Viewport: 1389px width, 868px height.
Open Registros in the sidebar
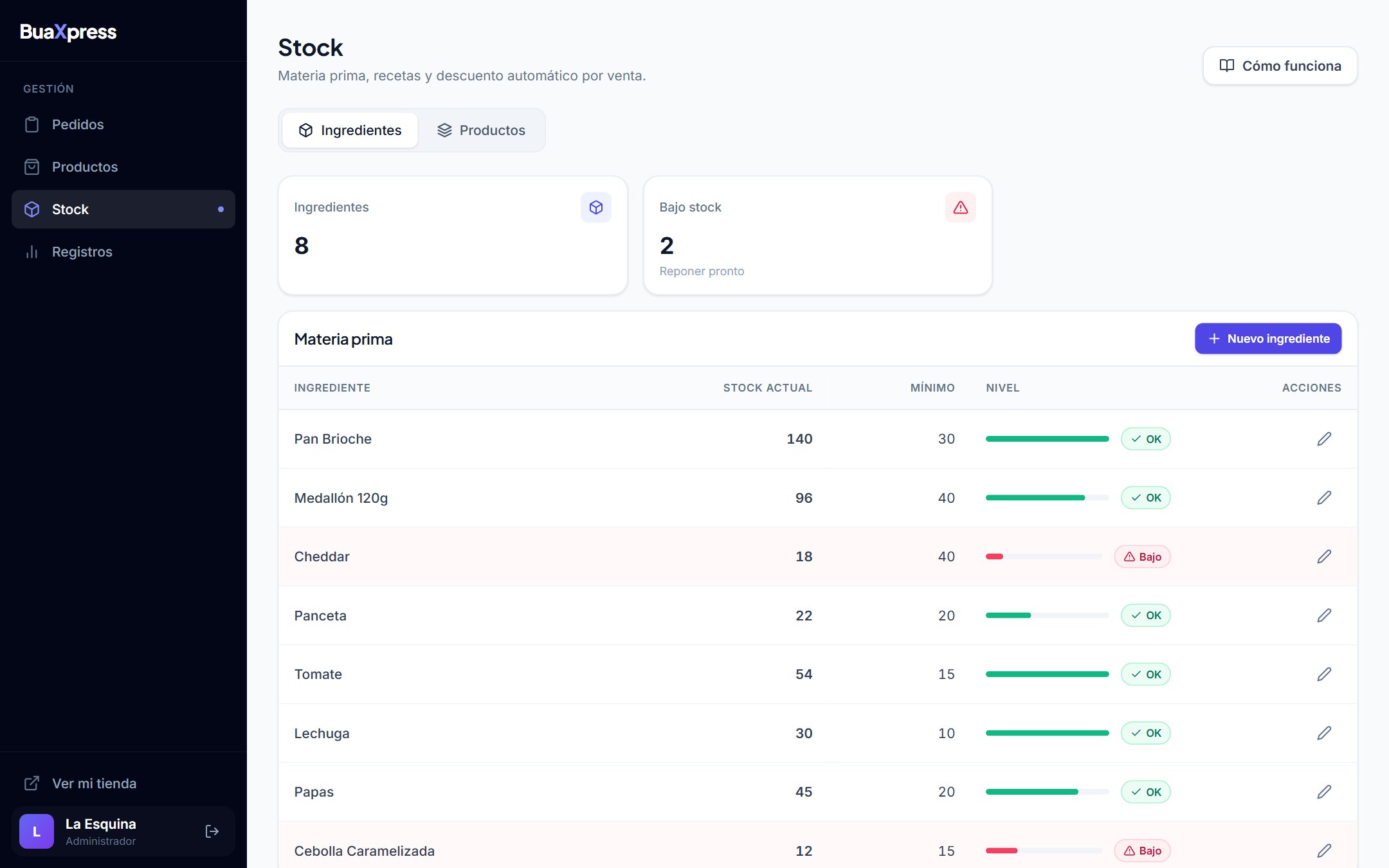pos(123,251)
